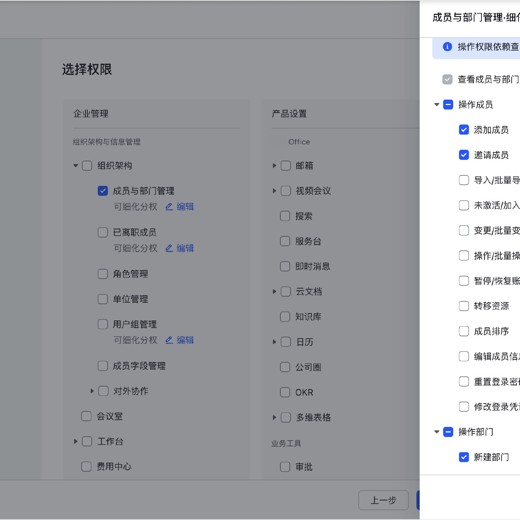Select the 费用中心 checkbox

(x=86, y=466)
